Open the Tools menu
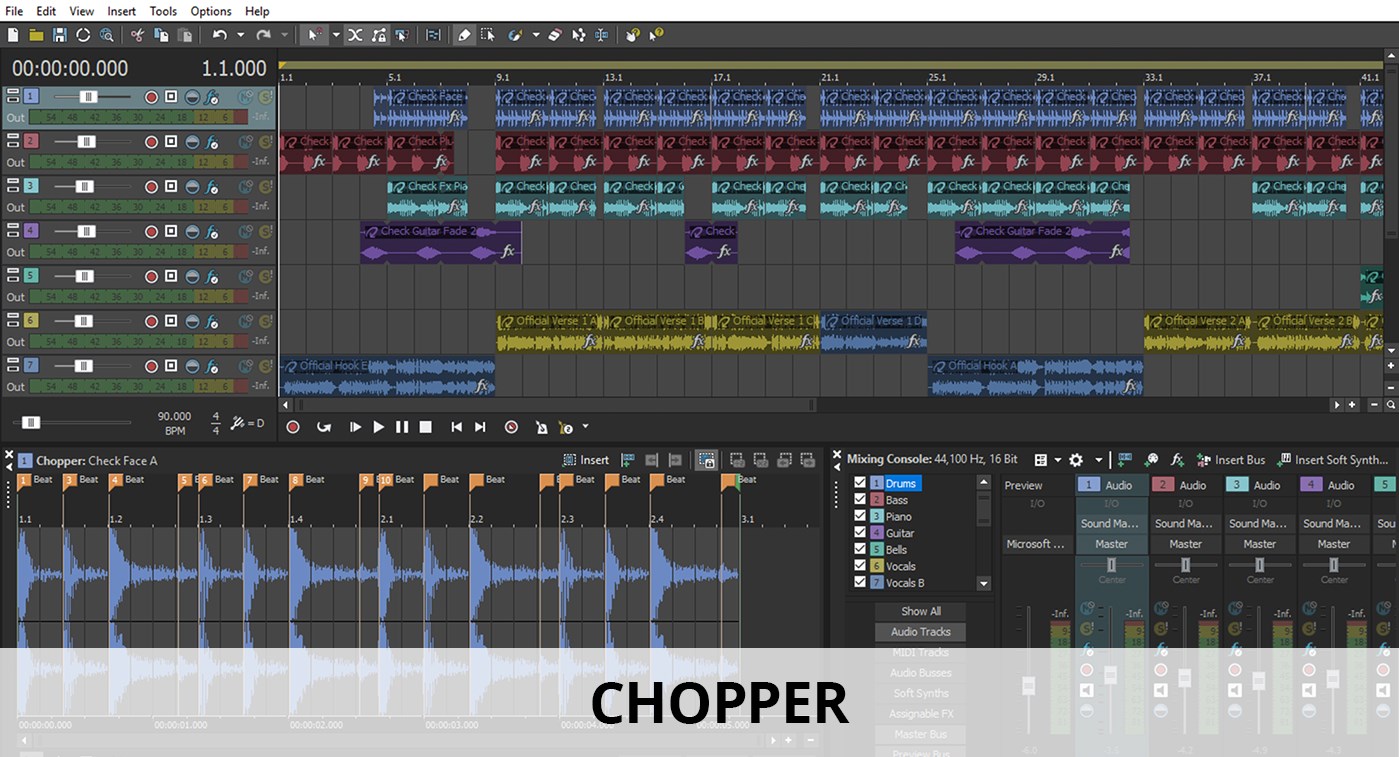The width and height of the screenshot is (1399, 757). pyautogui.click(x=163, y=11)
